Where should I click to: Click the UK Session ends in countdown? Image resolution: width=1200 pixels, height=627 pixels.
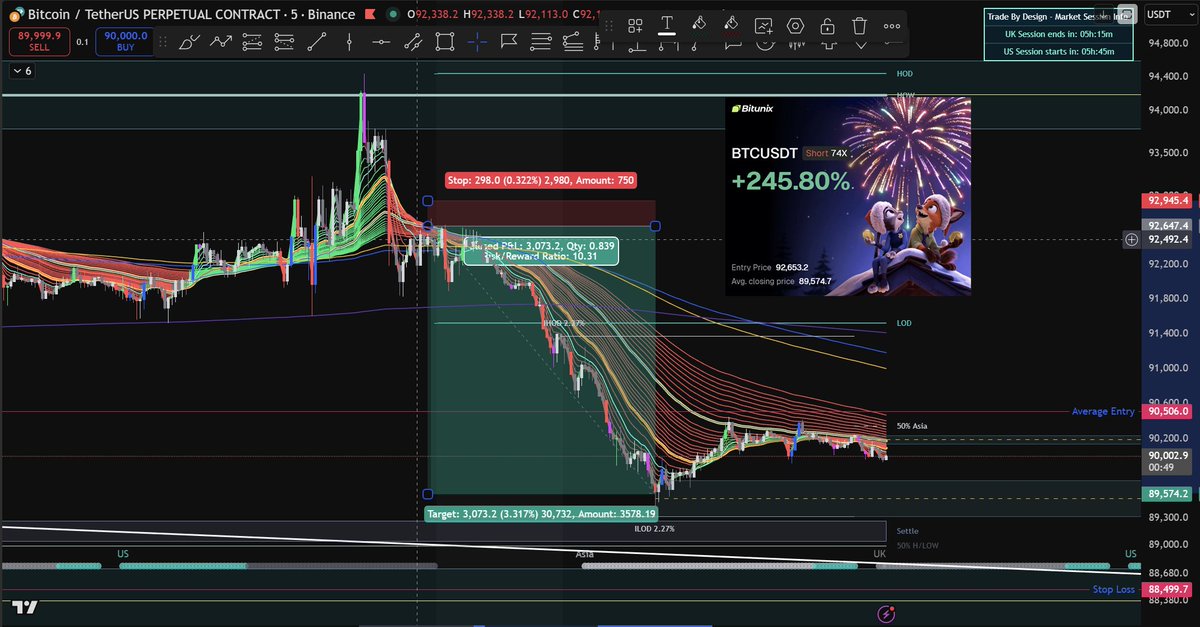pyautogui.click(x=1060, y=34)
